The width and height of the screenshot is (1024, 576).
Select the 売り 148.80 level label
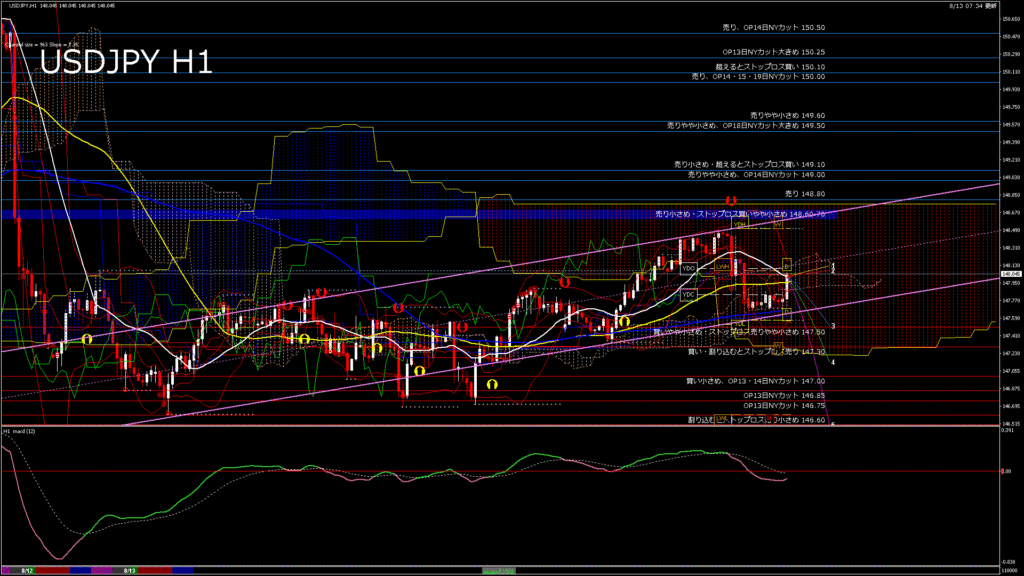(x=805, y=193)
